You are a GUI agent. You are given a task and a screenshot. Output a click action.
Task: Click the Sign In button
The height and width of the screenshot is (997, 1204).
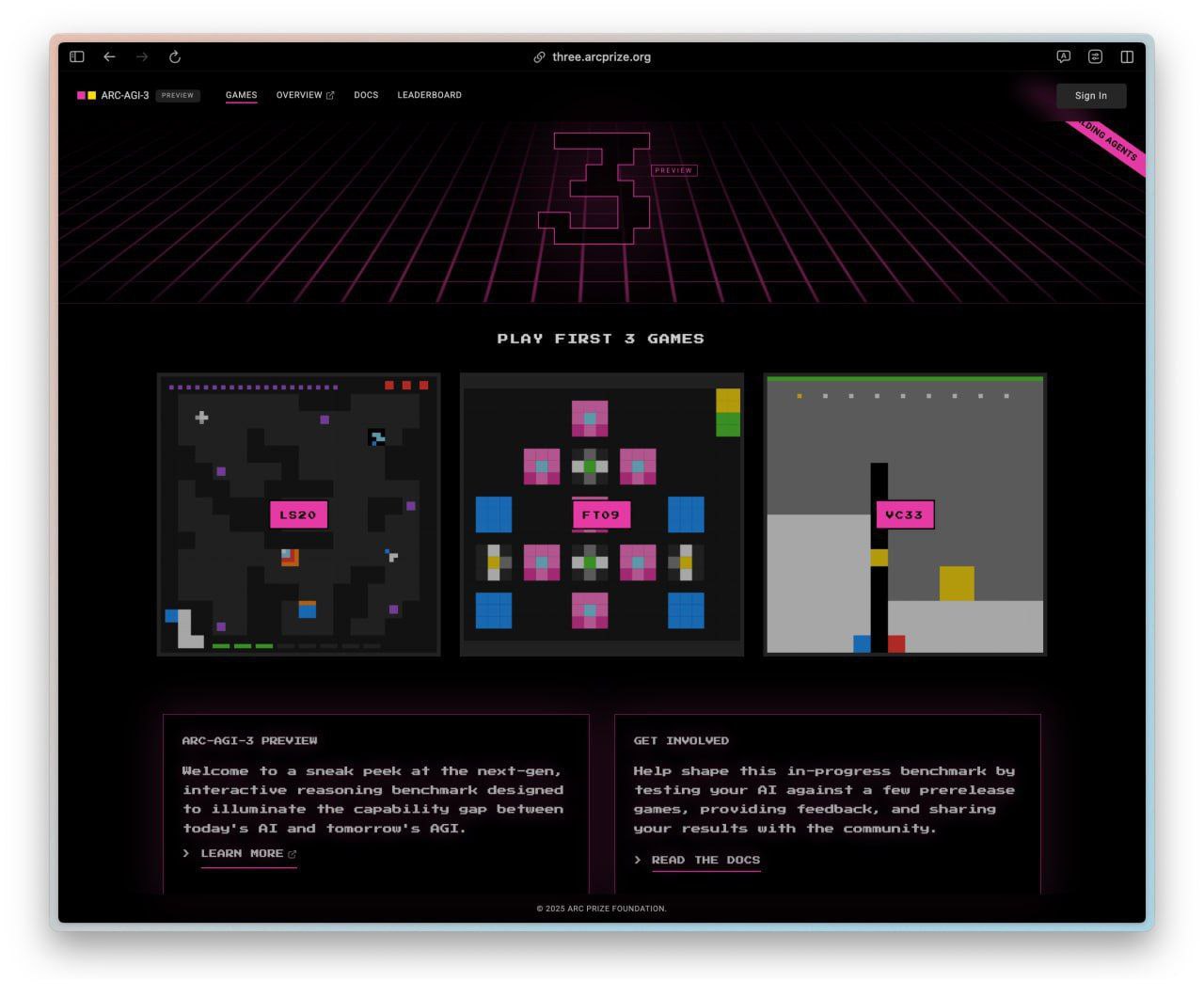[x=1091, y=95]
